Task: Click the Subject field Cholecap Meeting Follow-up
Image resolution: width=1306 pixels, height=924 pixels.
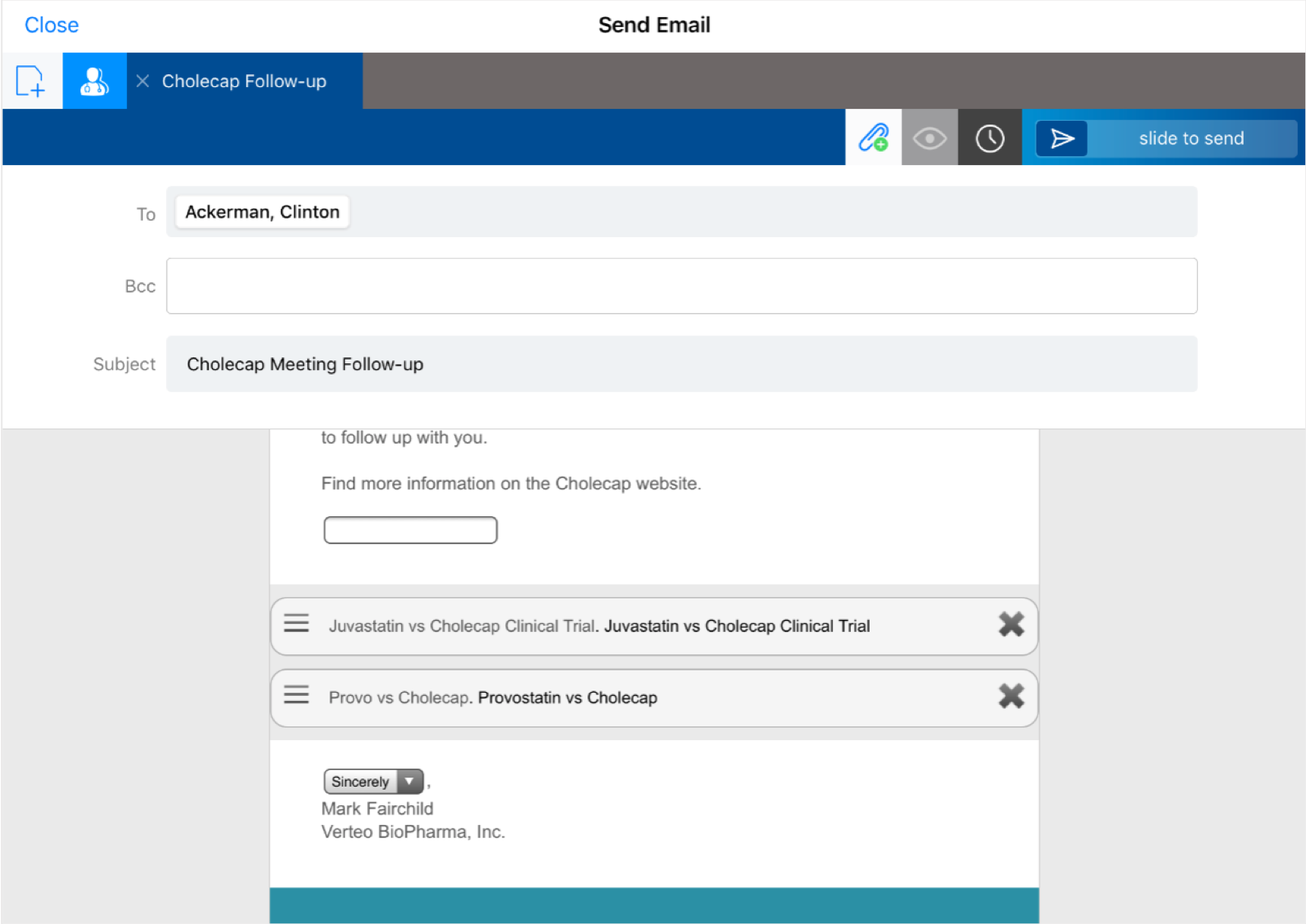Action: tap(681, 364)
